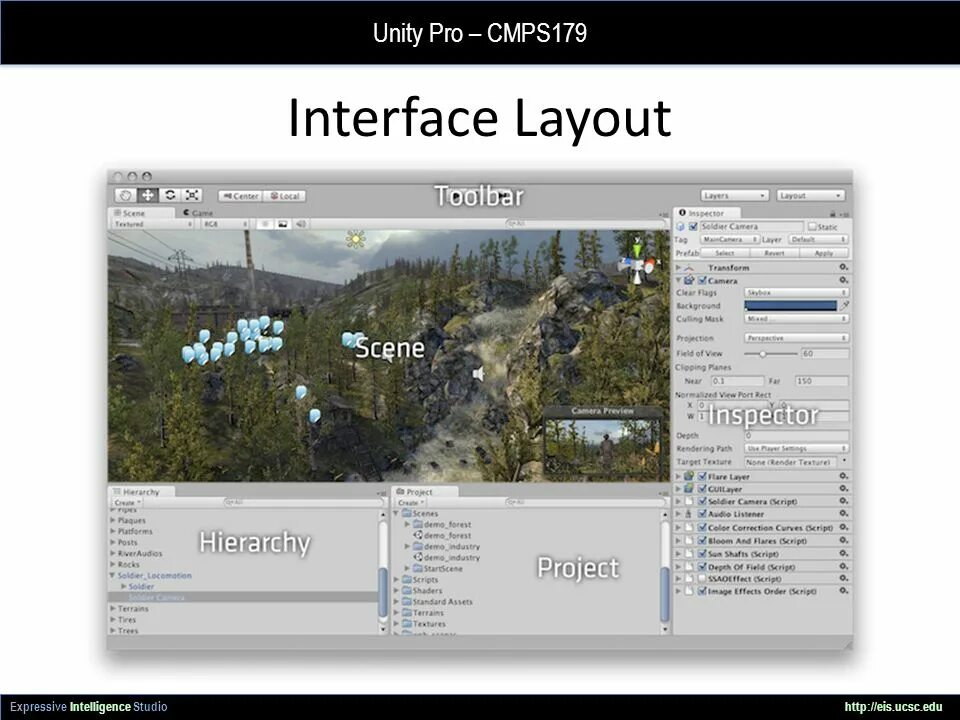Select the Scale tool
This screenshot has width=960, height=720.
pyautogui.click(x=192, y=195)
